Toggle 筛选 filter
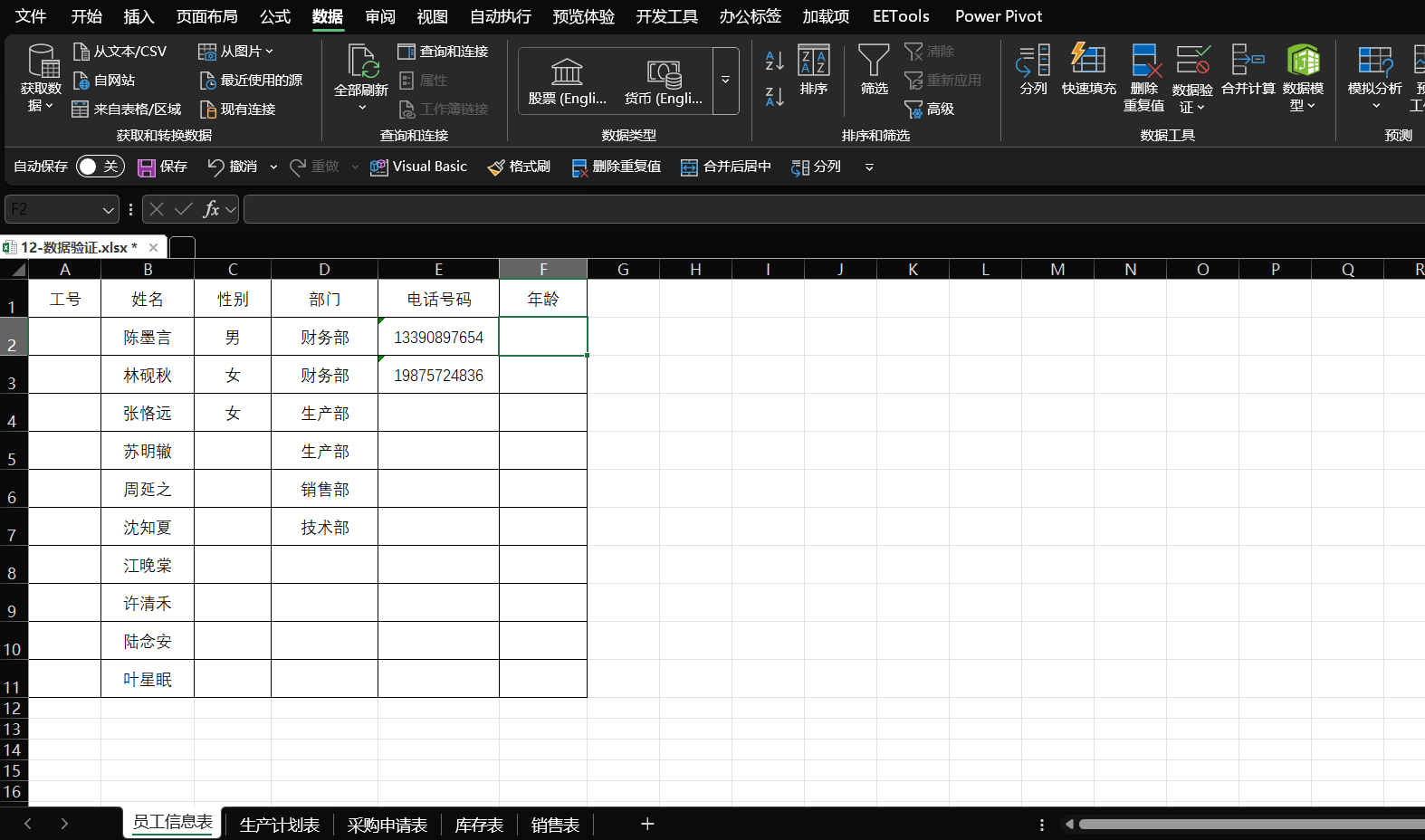 (x=874, y=70)
